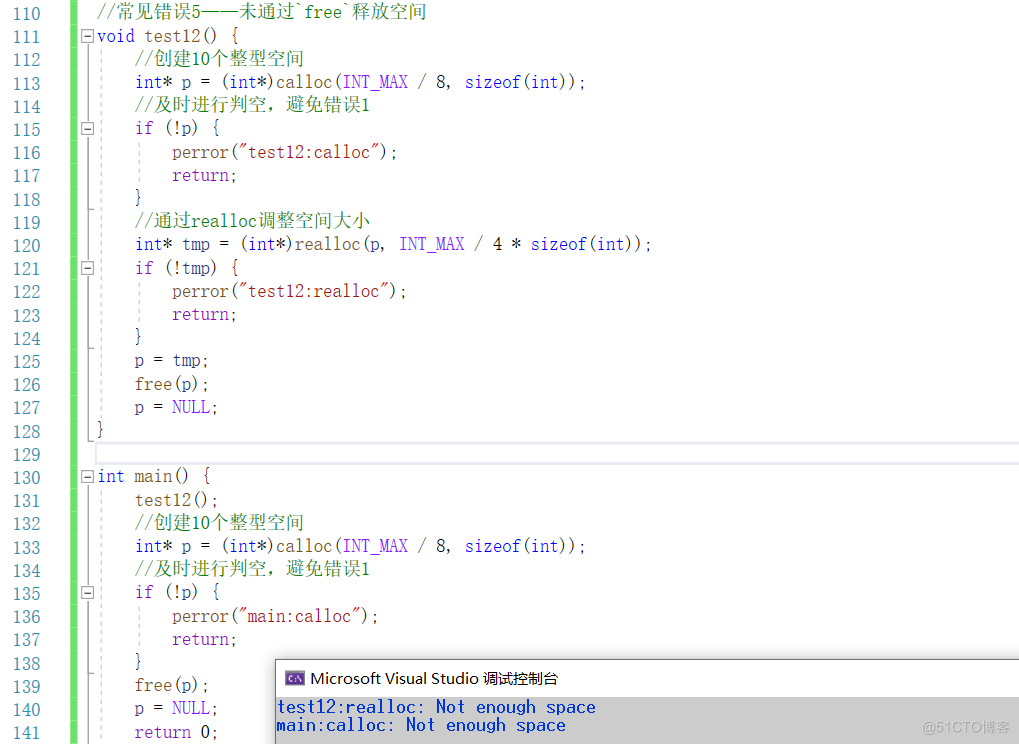The height and width of the screenshot is (744, 1019).
Task: Click return statement on line 123
Action: tap(204, 314)
